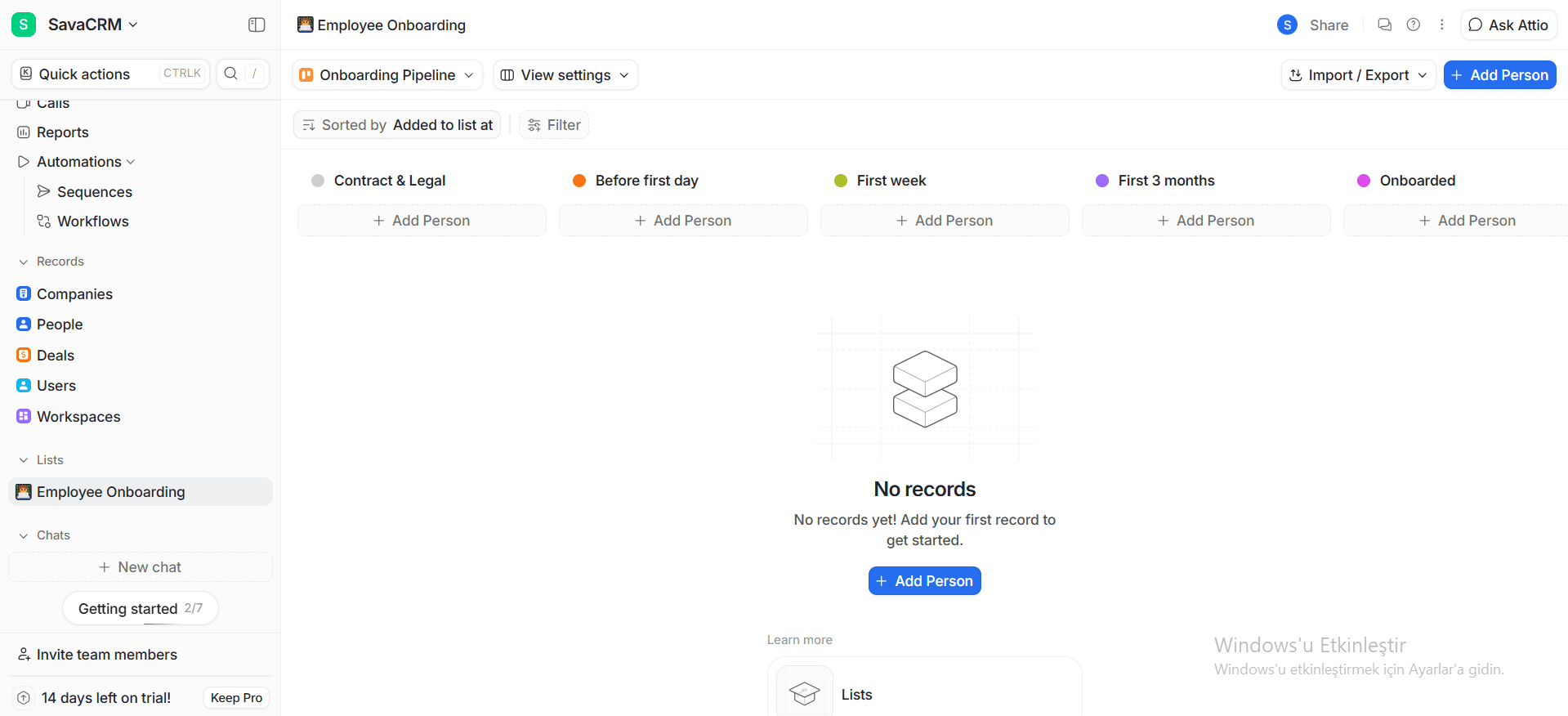Click the trial upgrade arrow icon
Image resolution: width=1568 pixels, height=716 pixels.
(x=24, y=698)
